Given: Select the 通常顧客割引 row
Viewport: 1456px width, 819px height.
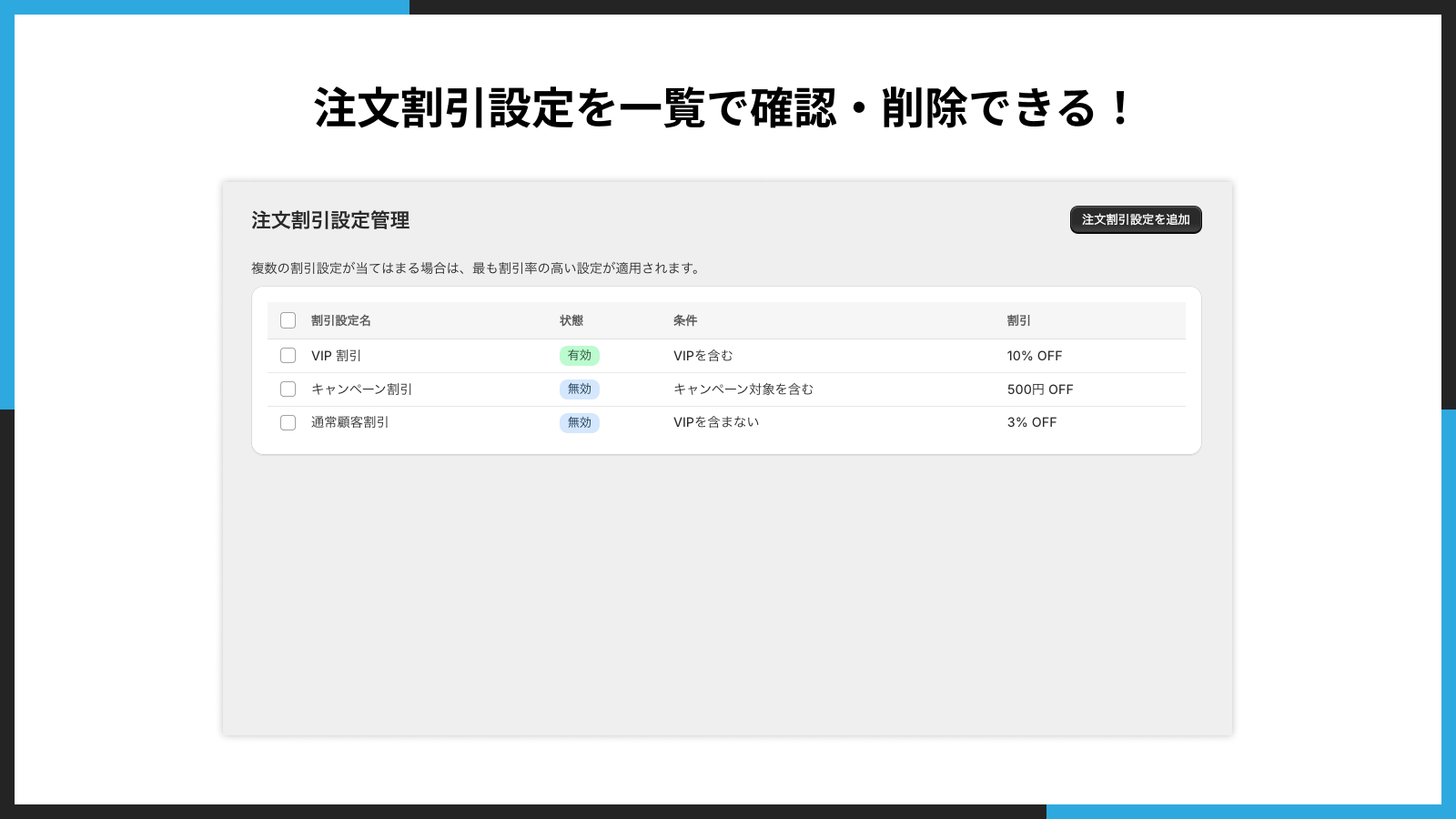Looking at the screenshot, I should [x=349, y=422].
